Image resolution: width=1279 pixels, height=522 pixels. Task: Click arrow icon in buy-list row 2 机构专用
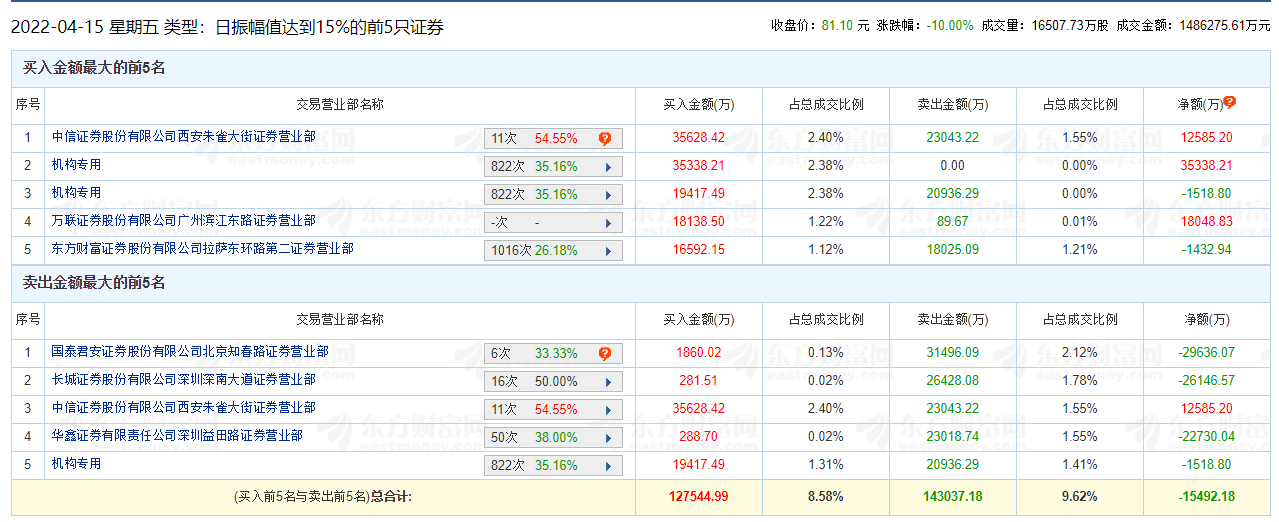click(608, 167)
